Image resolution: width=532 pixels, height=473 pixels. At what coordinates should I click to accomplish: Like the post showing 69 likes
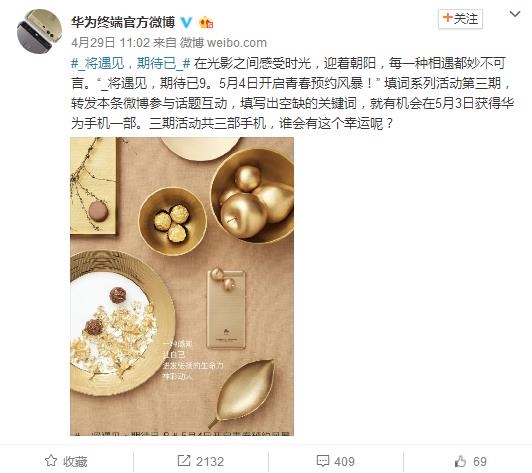[471, 461]
